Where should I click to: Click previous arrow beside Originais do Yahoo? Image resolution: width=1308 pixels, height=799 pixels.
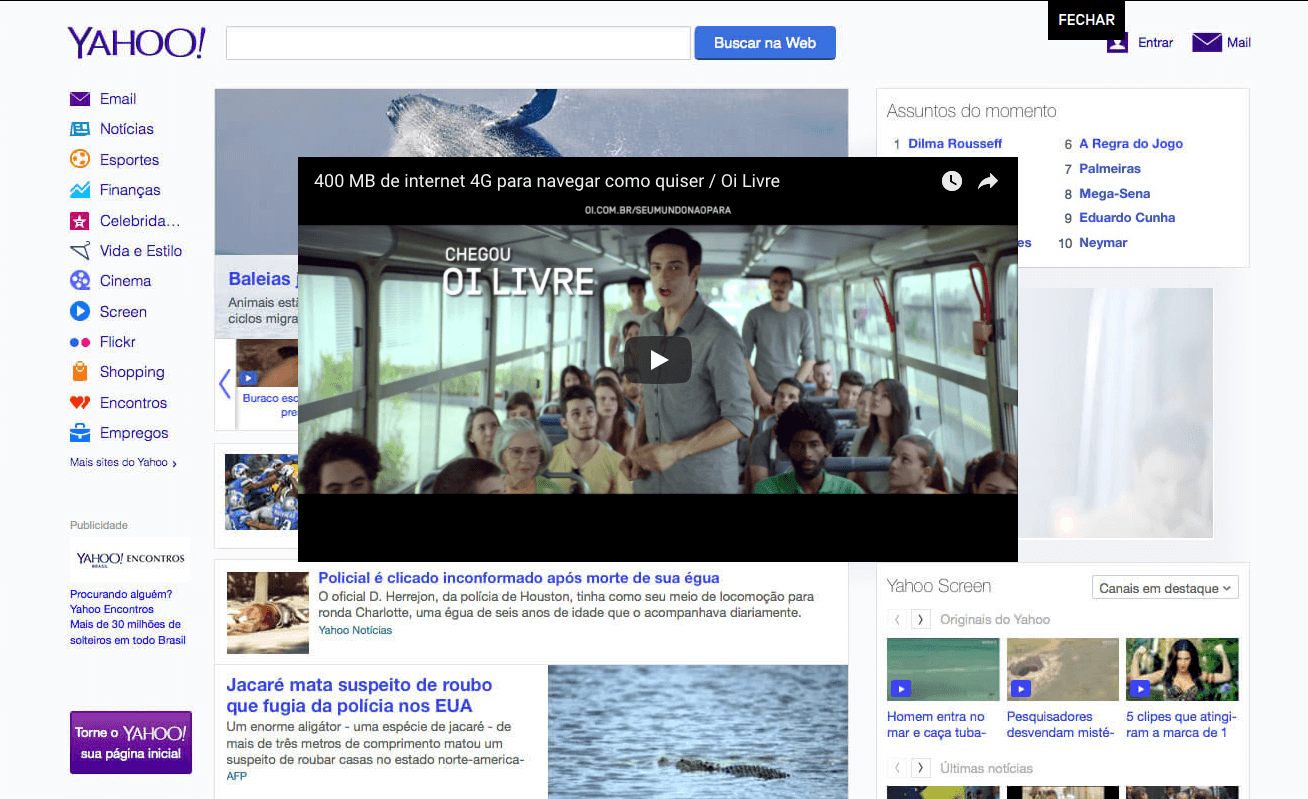tap(898, 619)
